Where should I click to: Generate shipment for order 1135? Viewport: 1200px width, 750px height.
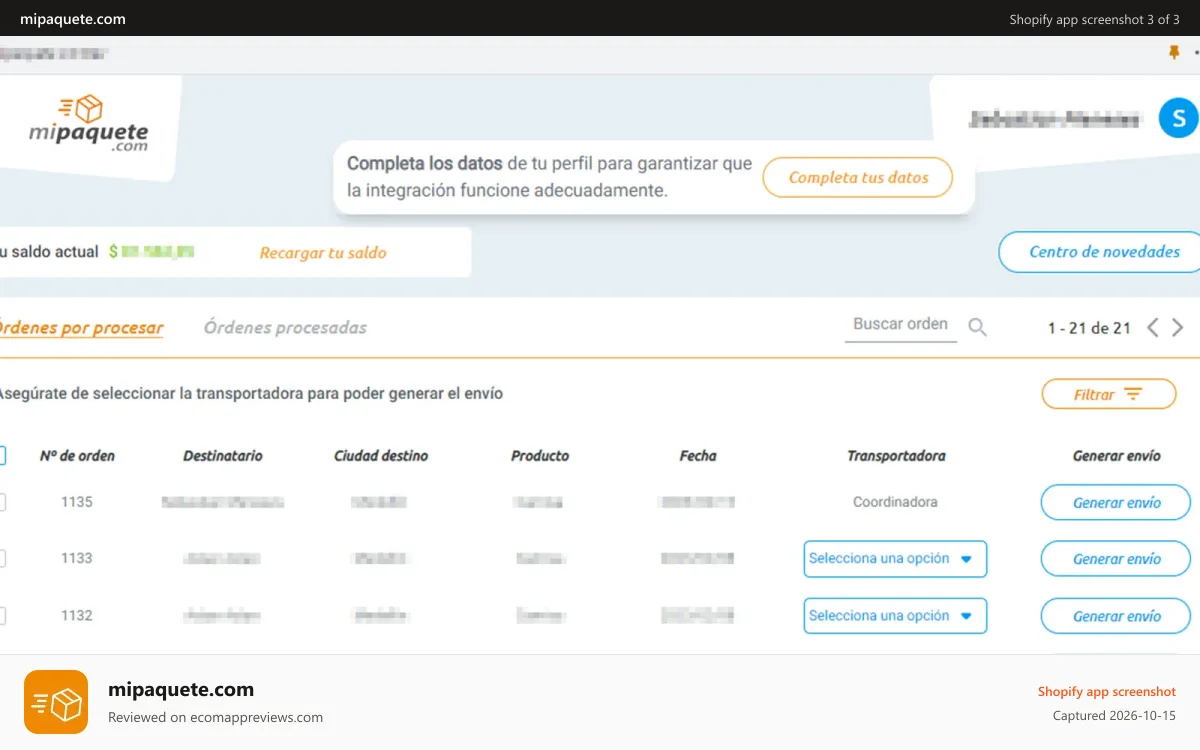(x=1116, y=503)
